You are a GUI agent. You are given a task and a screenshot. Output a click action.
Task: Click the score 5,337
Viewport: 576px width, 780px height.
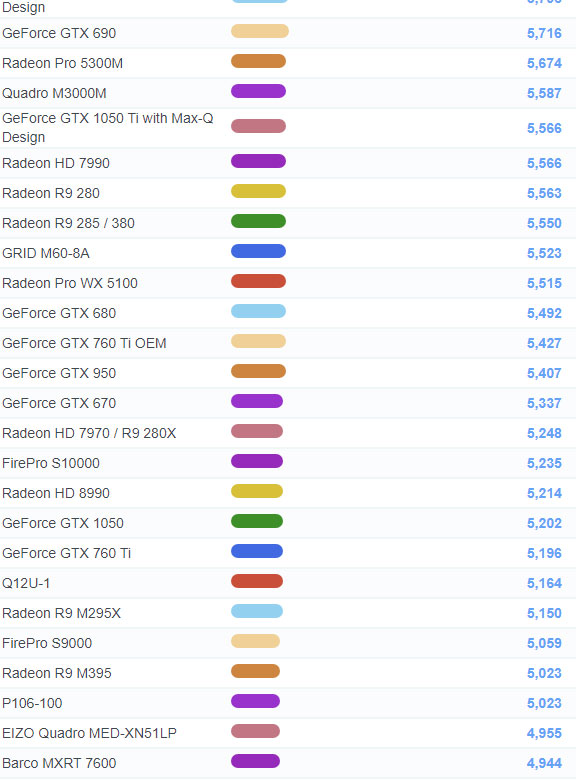click(544, 403)
